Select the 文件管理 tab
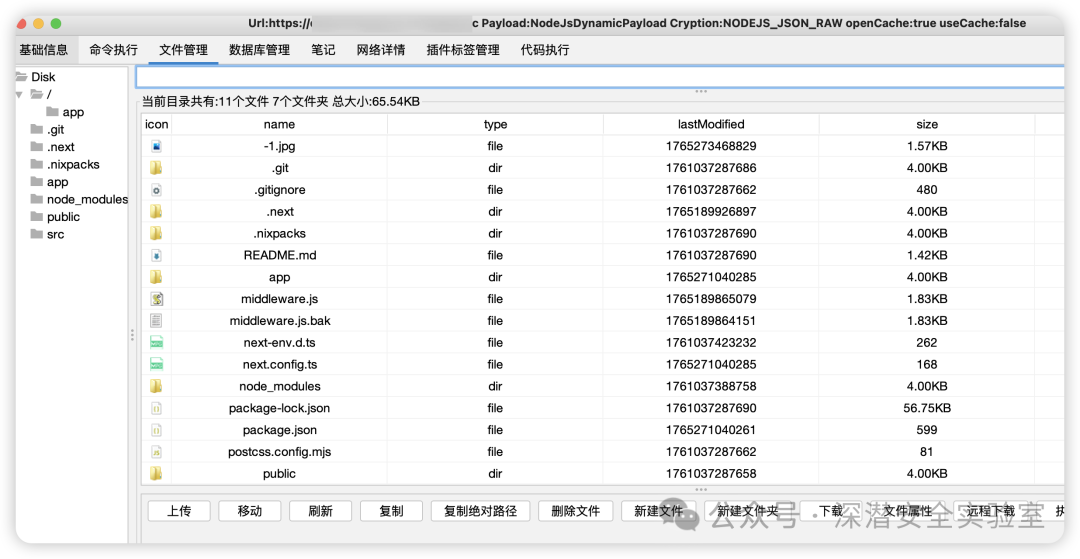1080x559 pixels. point(183,50)
